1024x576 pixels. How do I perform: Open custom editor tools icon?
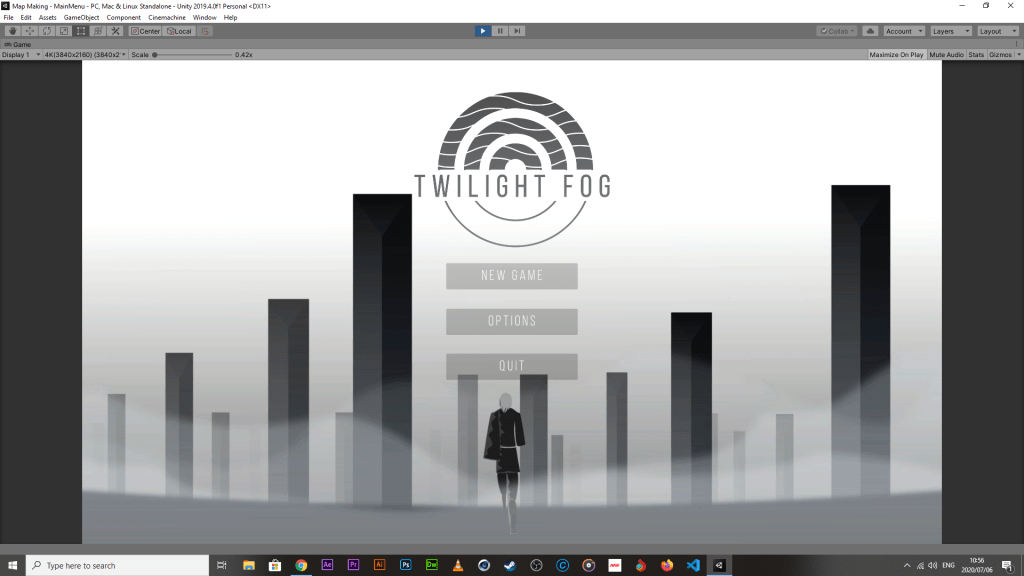[x=115, y=31]
